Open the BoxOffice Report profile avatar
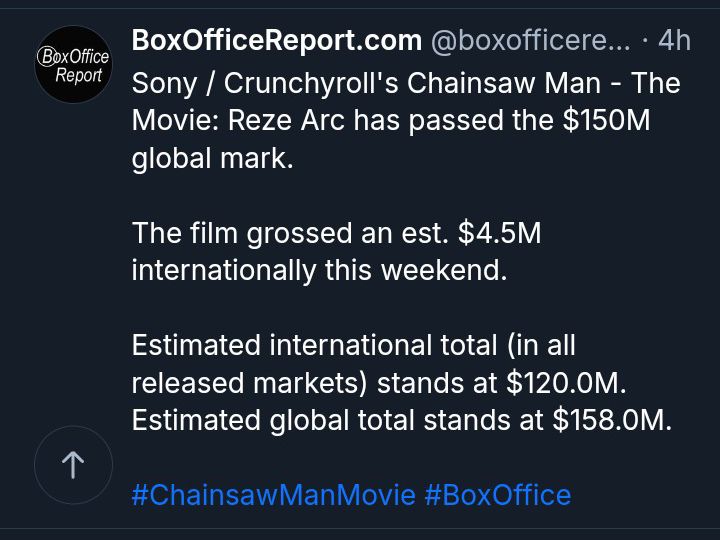The width and height of the screenshot is (720, 540). (x=73, y=66)
